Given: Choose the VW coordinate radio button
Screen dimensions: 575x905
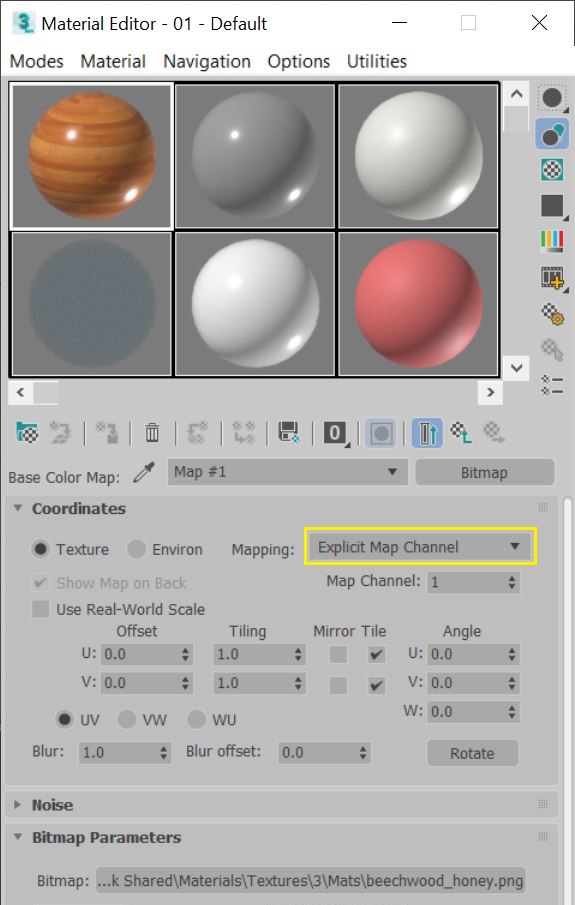Looking at the screenshot, I should click(x=126, y=719).
